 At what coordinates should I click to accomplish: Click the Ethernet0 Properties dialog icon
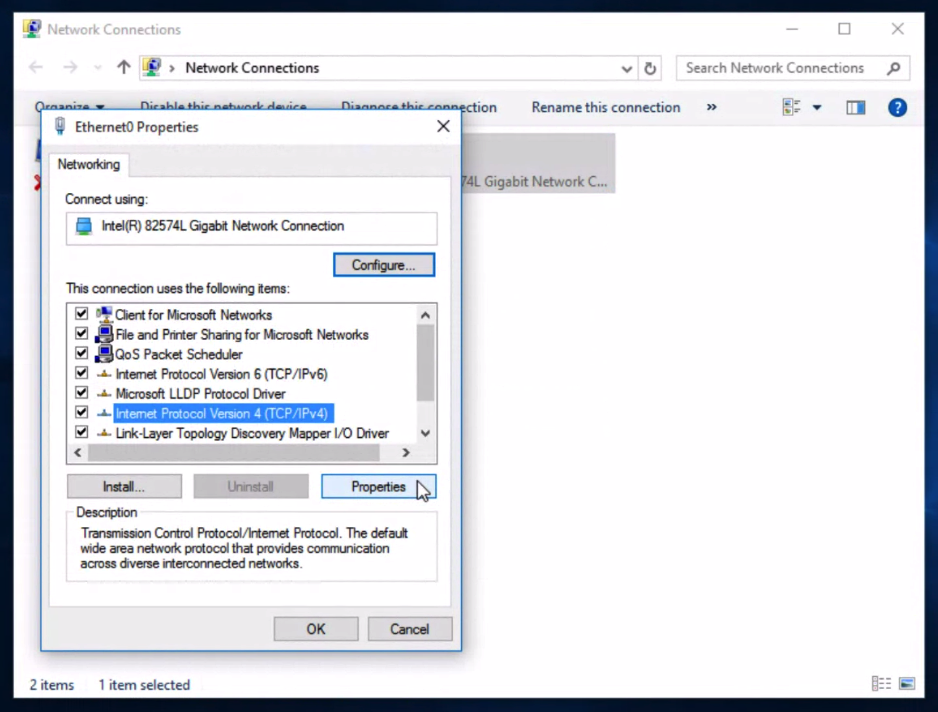(60, 126)
